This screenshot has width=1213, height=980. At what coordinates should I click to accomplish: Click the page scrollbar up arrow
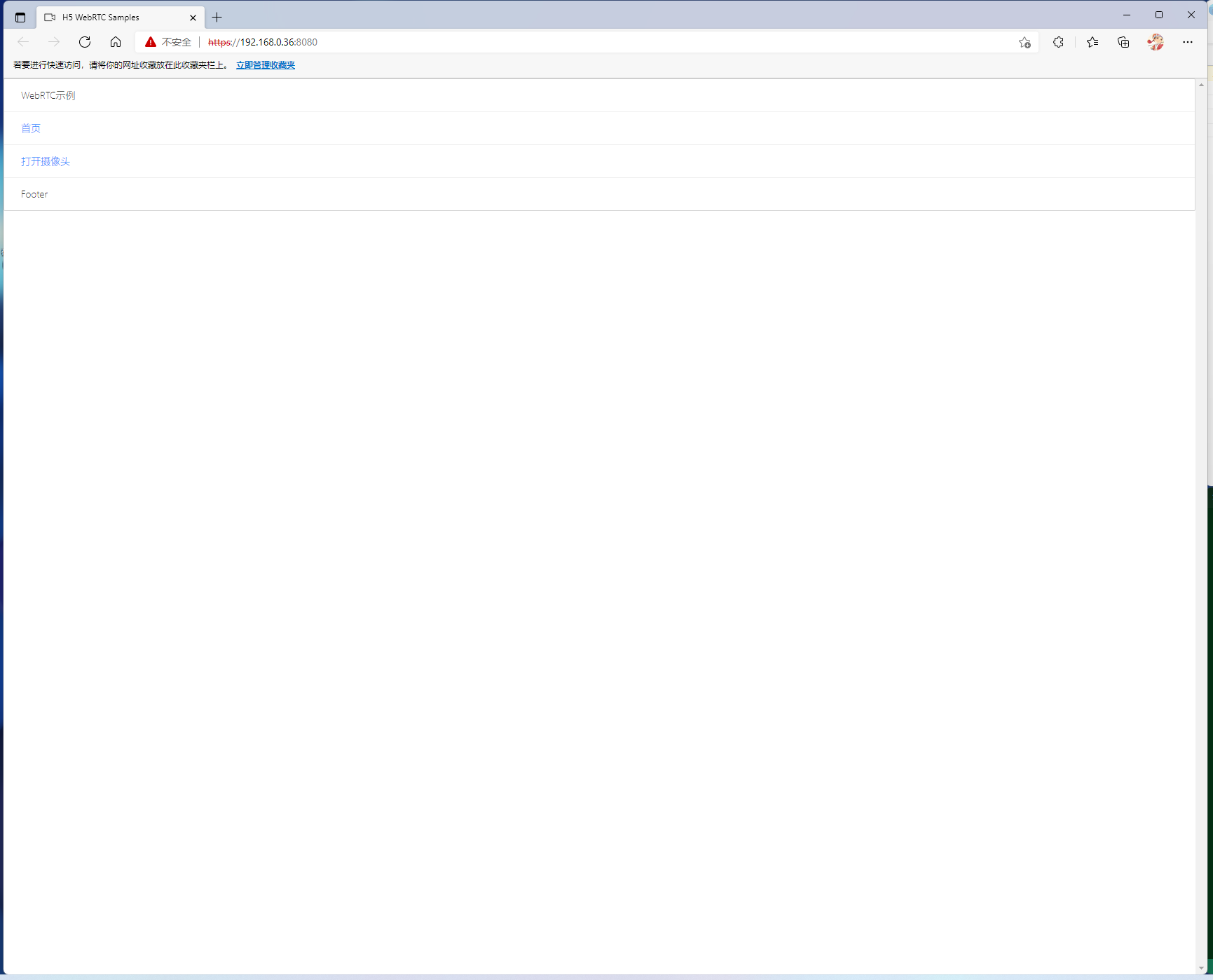(1201, 85)
